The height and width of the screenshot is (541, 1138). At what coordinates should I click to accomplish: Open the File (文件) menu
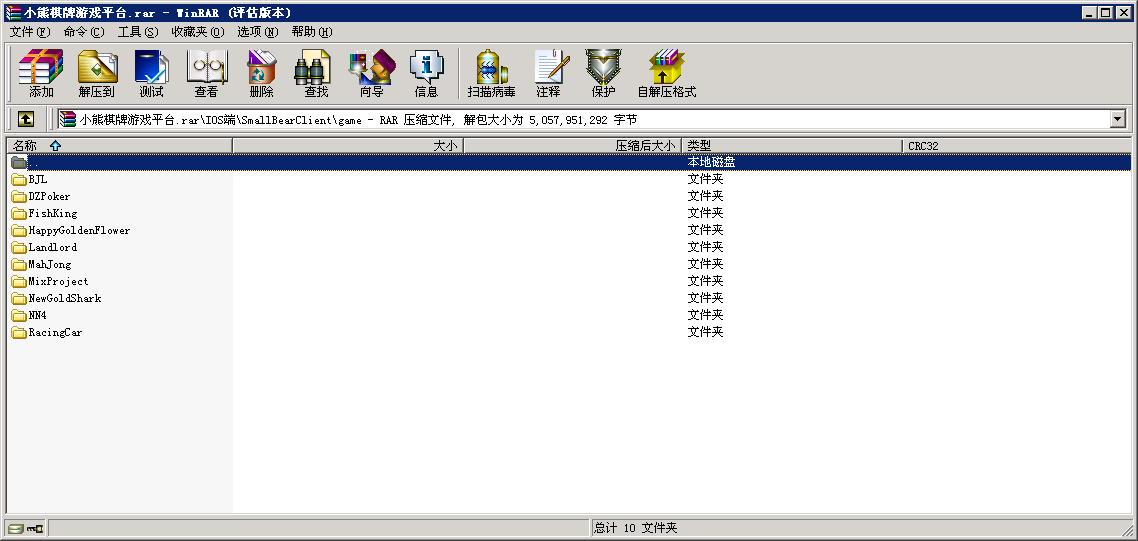point(29,32)
